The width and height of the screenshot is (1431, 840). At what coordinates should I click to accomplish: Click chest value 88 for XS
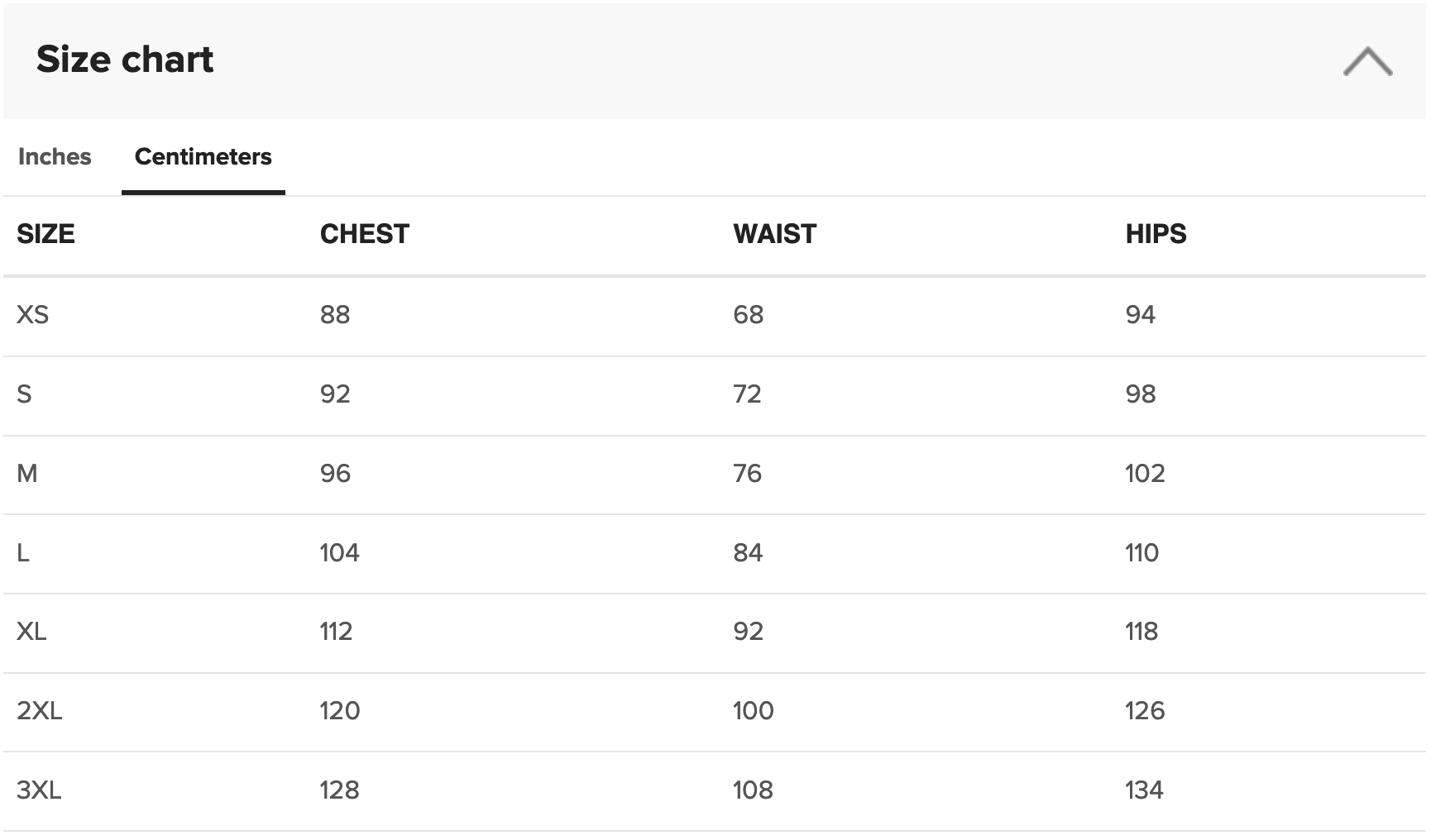(335, 314)
